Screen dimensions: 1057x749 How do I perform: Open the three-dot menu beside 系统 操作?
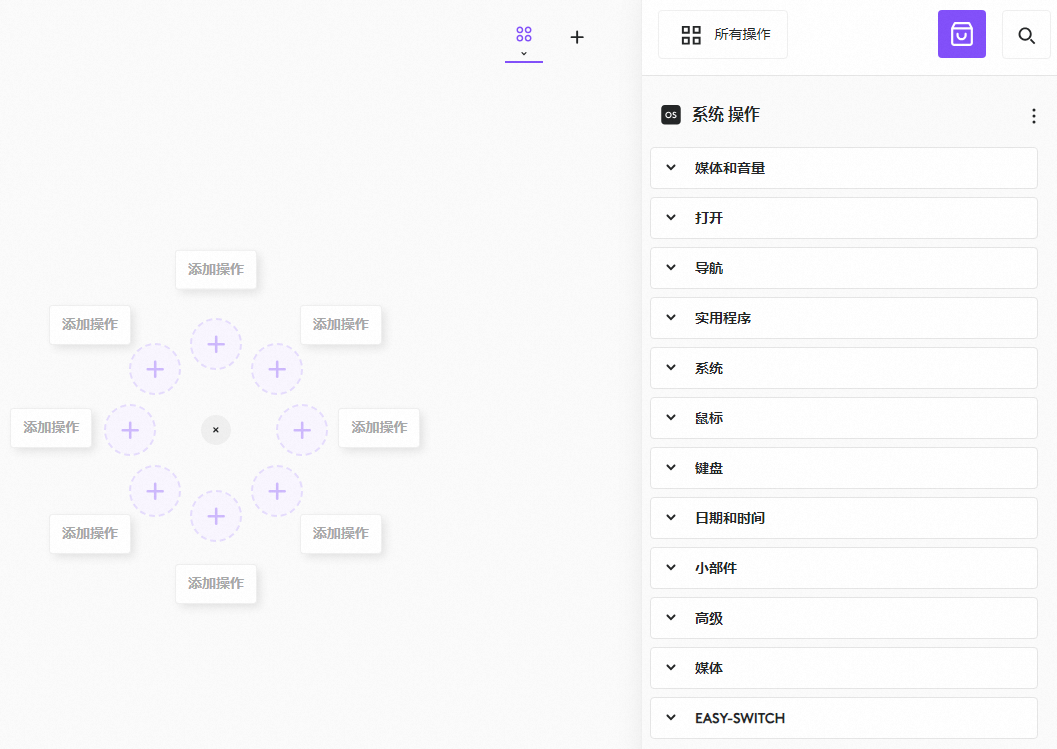click(1033, 116)
